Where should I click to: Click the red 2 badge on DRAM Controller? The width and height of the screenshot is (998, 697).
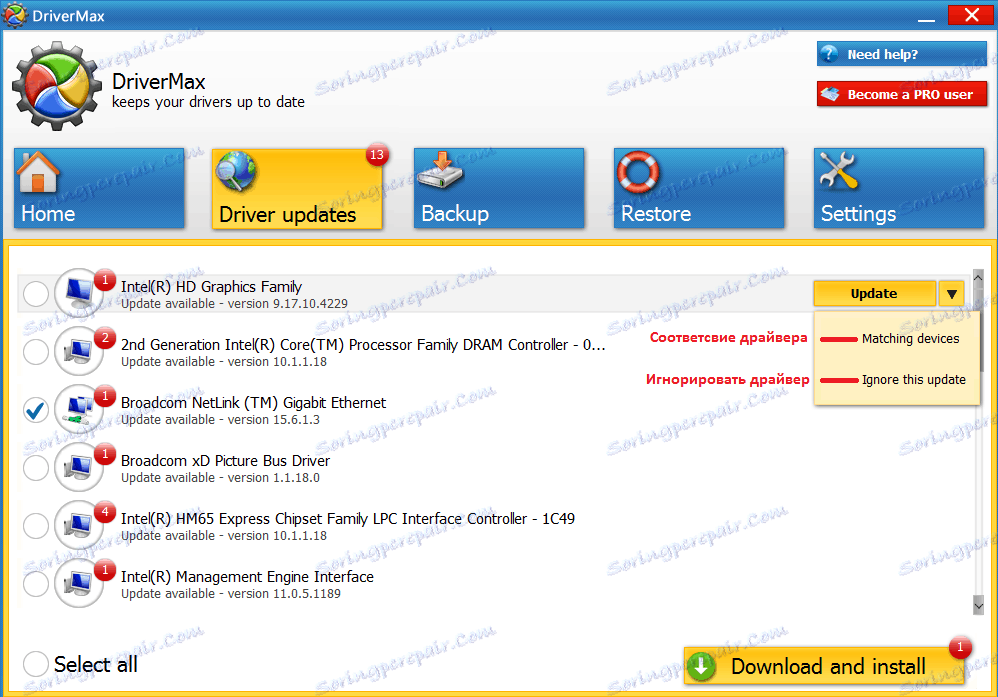(x=105, y=337)
